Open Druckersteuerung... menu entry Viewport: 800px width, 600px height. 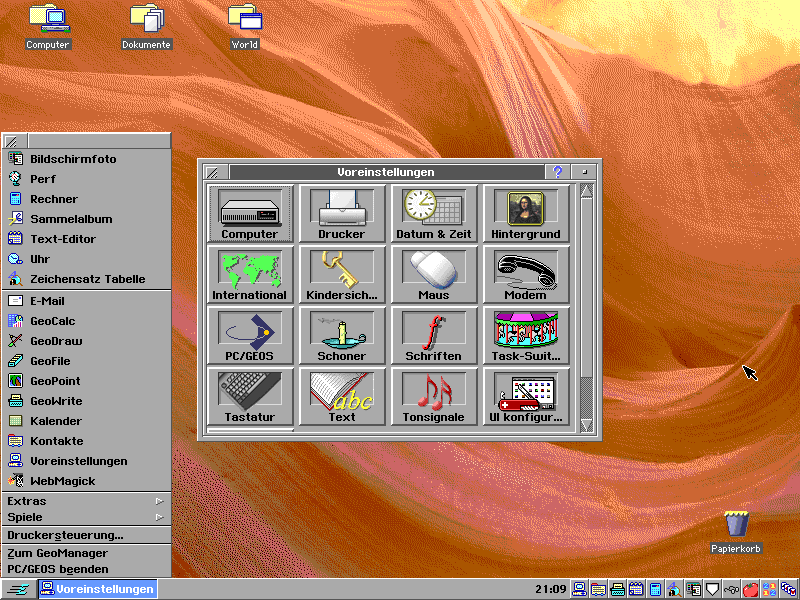click(x=86, y=535)
